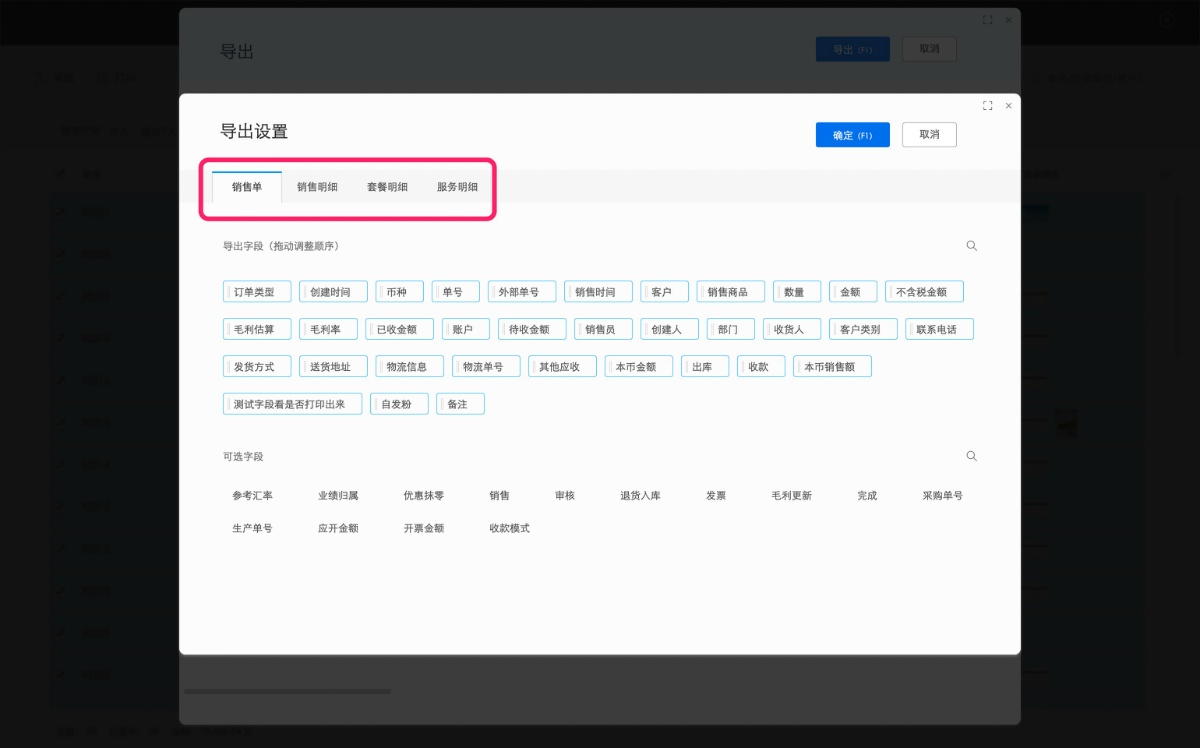1200x748 pixels.
Task: Add optional field 开票金额
Action: coord(424,528)
